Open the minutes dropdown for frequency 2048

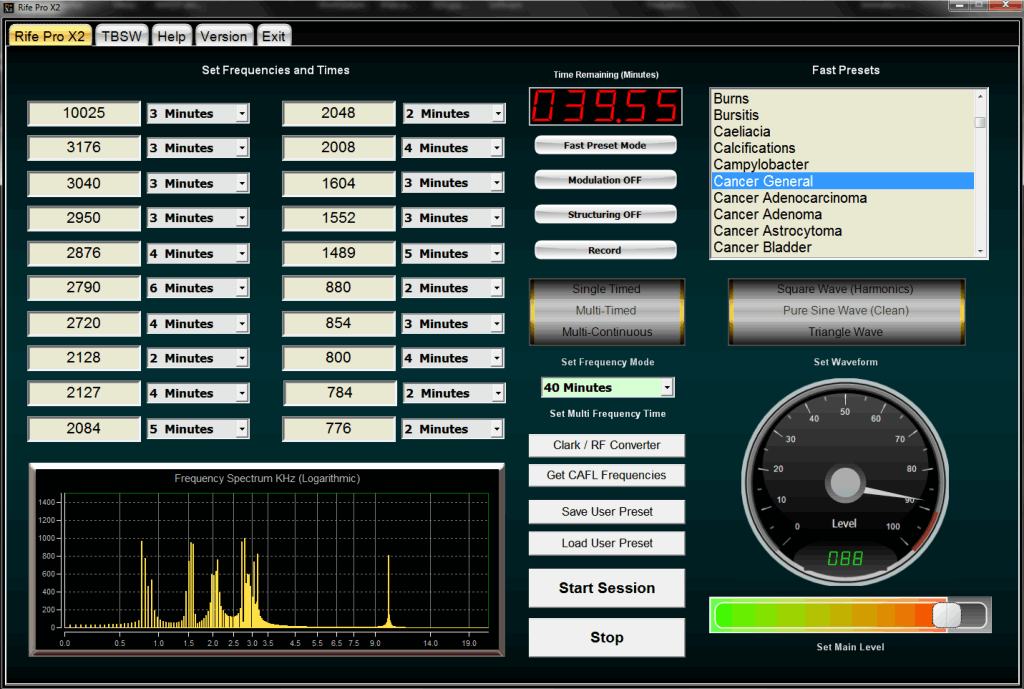[498, 114]
